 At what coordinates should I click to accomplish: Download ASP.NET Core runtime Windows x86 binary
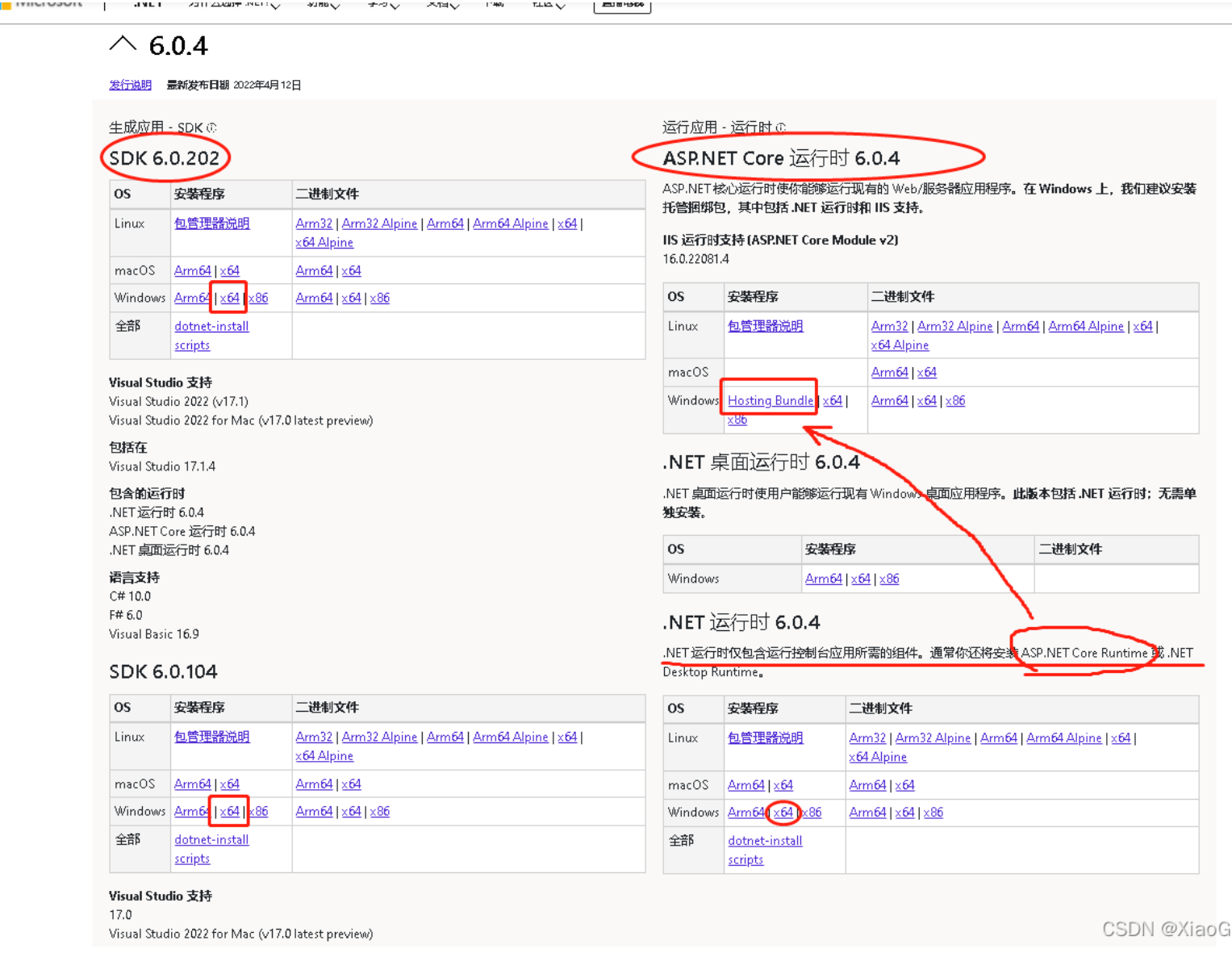(x=955, y=400)
